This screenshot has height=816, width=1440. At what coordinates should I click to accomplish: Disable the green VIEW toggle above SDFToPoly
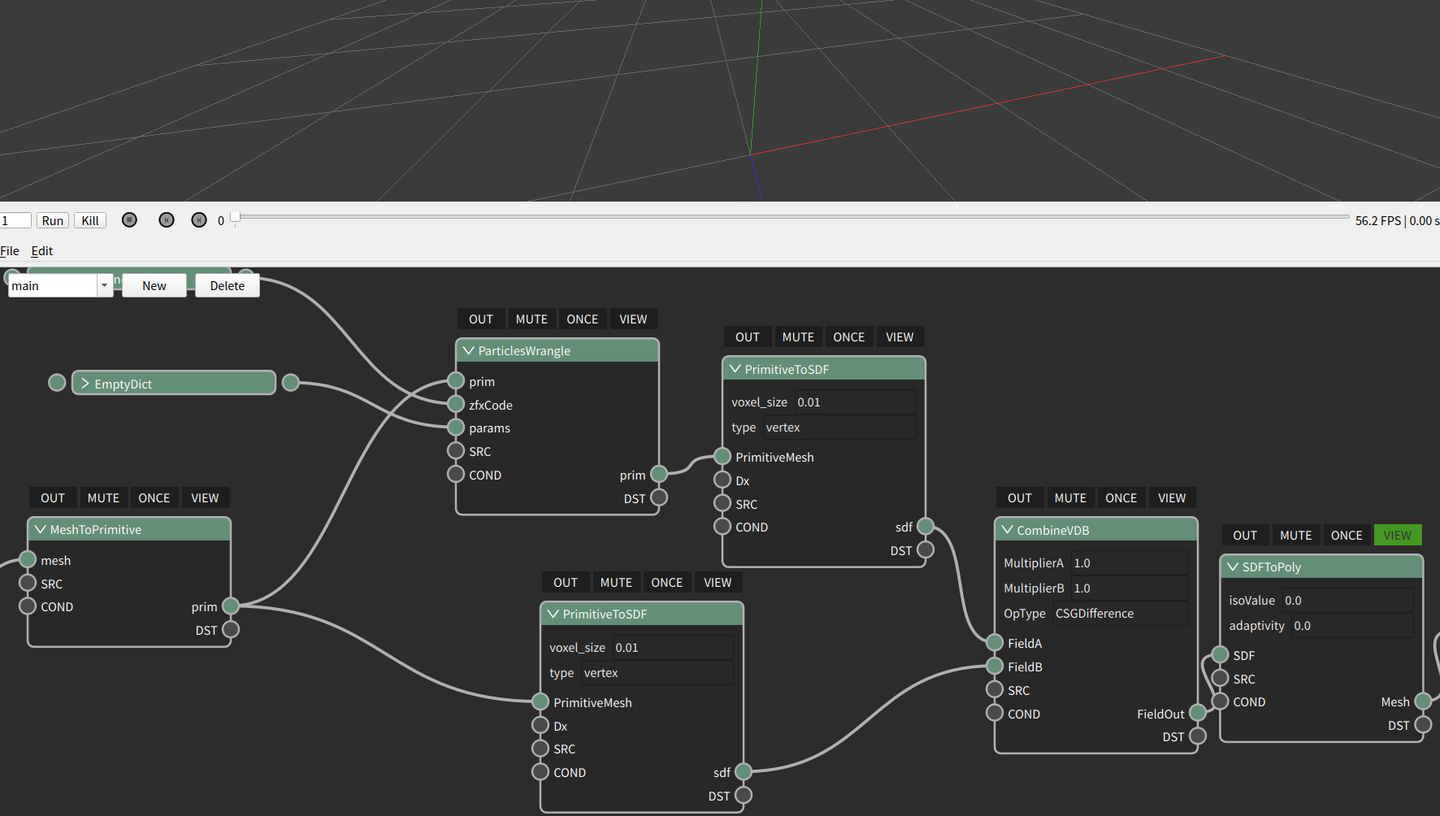pyautogui.click(x=1396, y=535)
